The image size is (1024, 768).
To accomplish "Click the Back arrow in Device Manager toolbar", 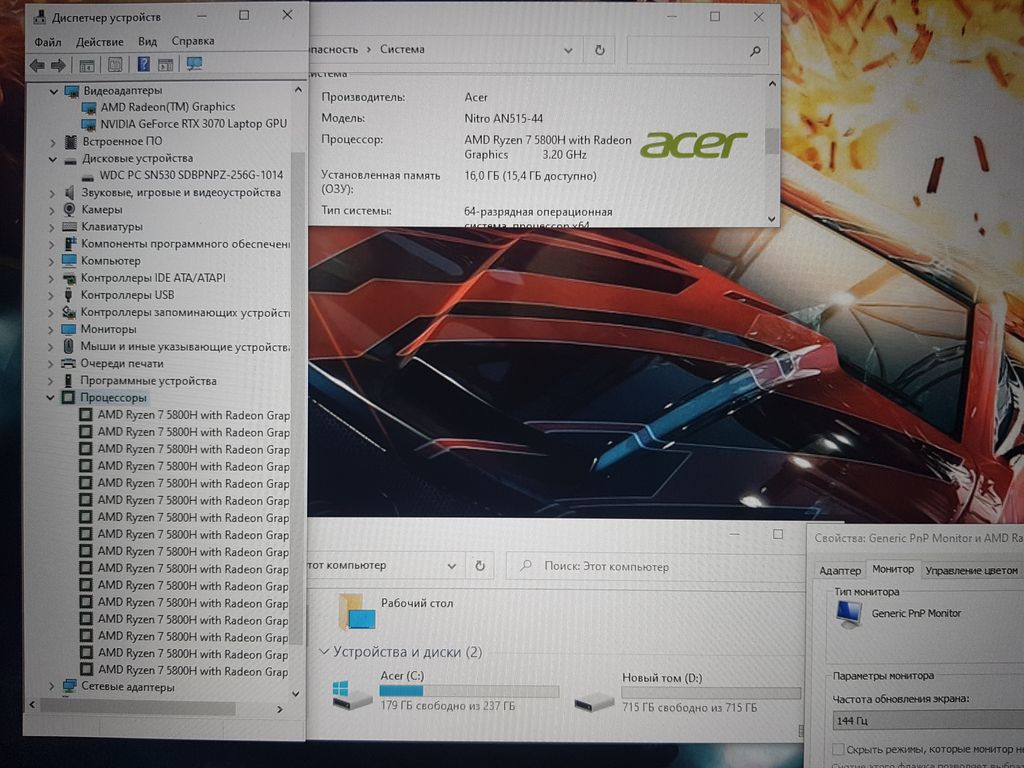I will point(37,65).
